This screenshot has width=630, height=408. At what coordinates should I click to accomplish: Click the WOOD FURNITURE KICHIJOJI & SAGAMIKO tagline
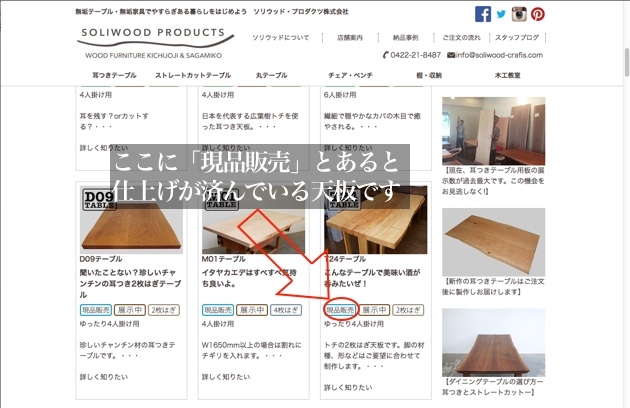tap(153, 55)
